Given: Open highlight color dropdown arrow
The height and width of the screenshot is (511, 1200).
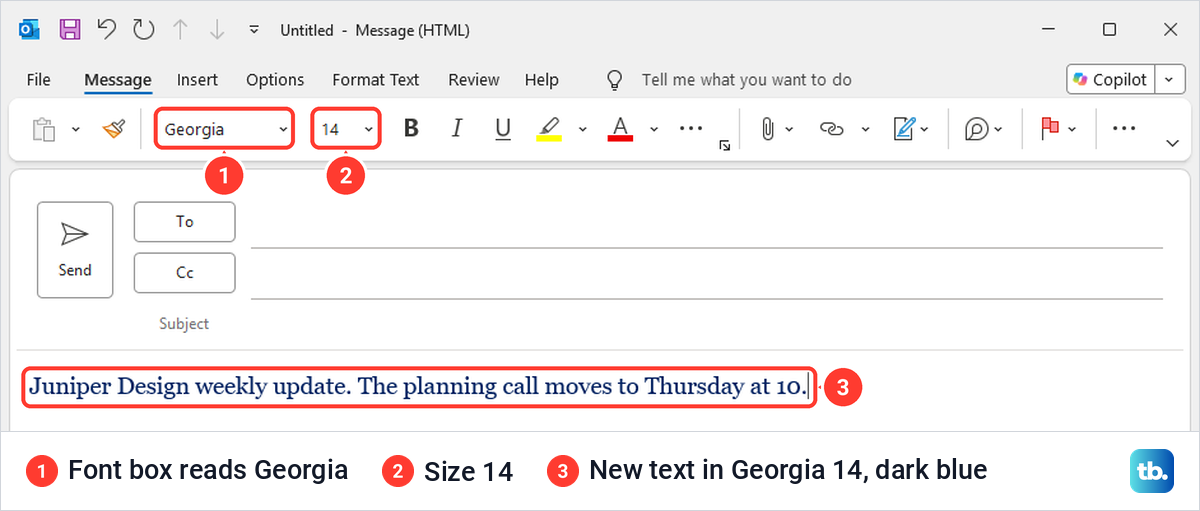Looking at the screenshot, I should tap(583, 130).
